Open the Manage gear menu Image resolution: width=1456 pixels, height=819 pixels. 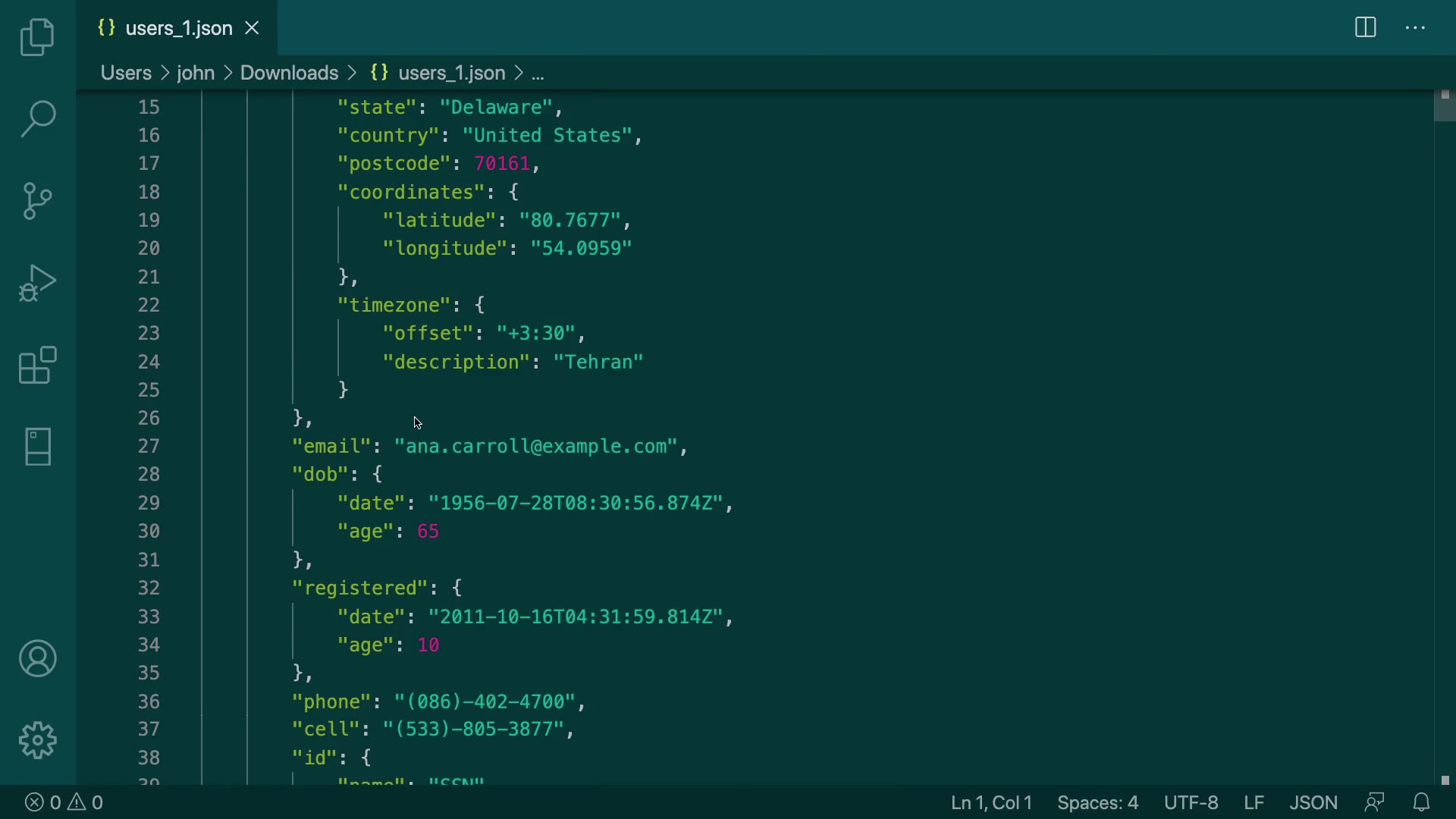pyautogui.click(x=37, y=740)
